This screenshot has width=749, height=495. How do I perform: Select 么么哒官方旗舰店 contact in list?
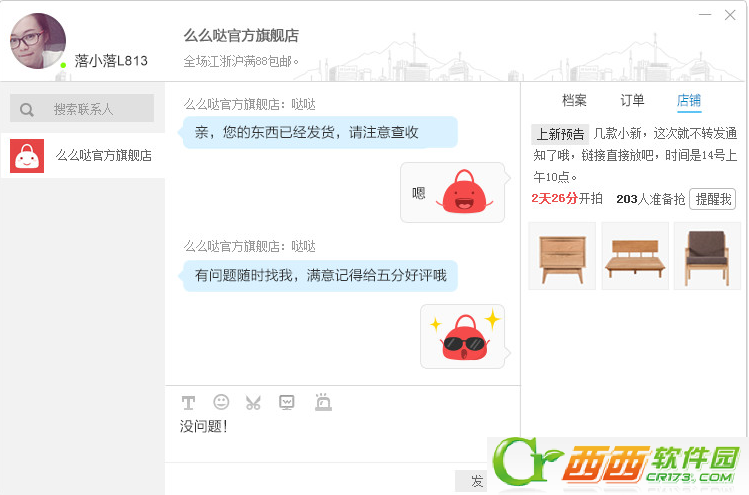tap(83, 156)
